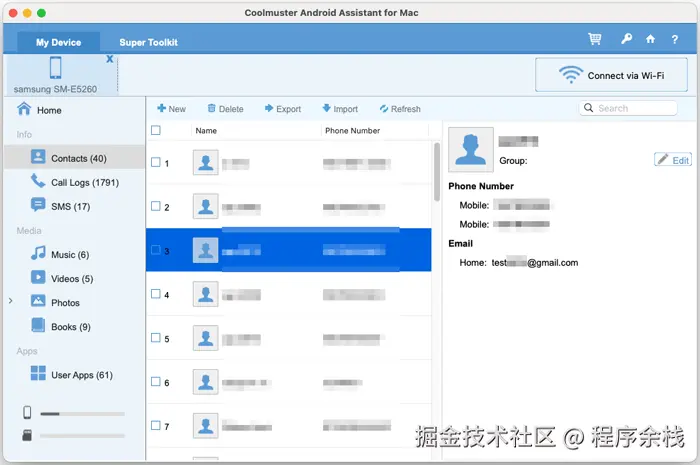Switch to the Super Toolkit tab
The width and height of the screenshot is (700, 465).
tap(148, 42)
